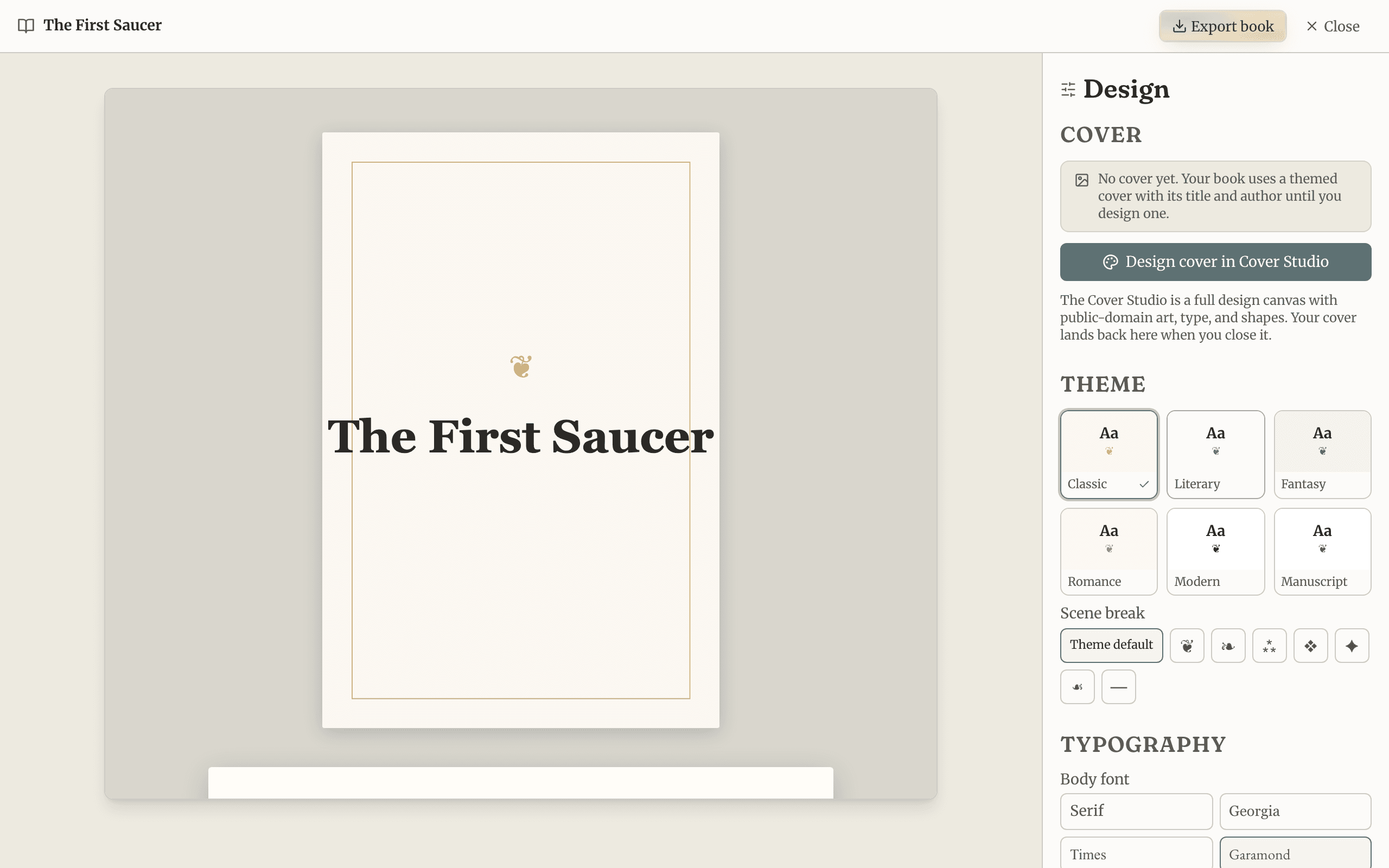Click the 'Body font' label
The width and height of the screenshot is (1389, 868).
click(x=1094, y=779)
